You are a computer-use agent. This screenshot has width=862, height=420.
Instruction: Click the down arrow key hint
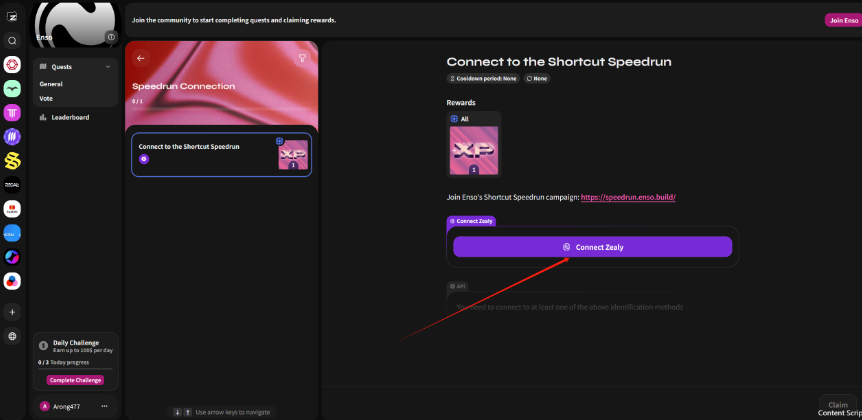(178, 412)
